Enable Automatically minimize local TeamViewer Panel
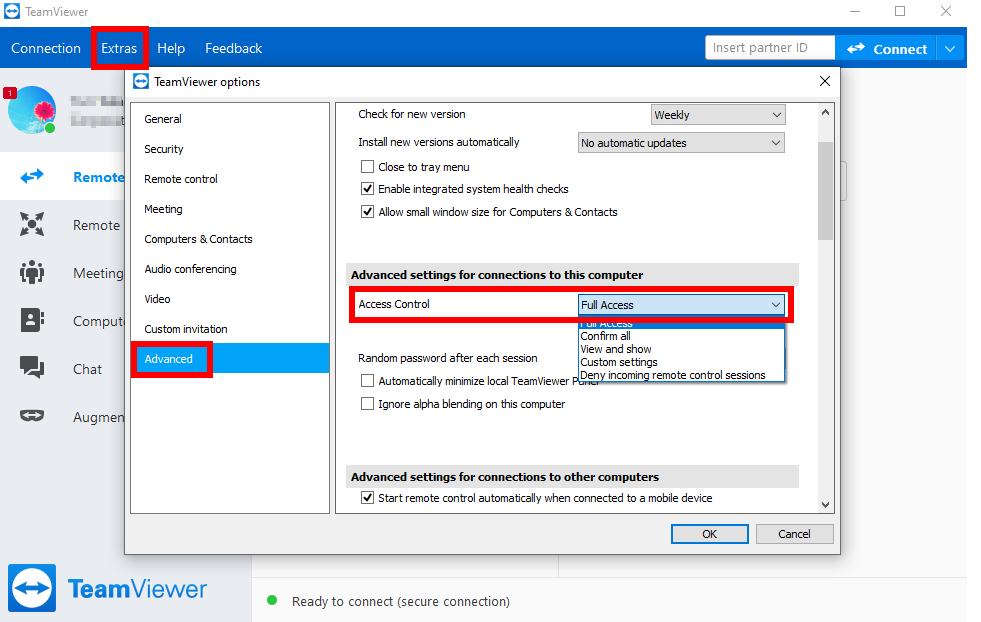Image resolution: width=981 pixels, height=622 pixels. click(367, 381)
